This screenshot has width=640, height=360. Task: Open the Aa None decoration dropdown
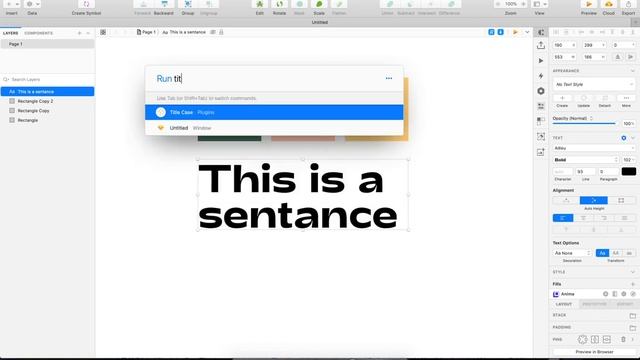572,253
